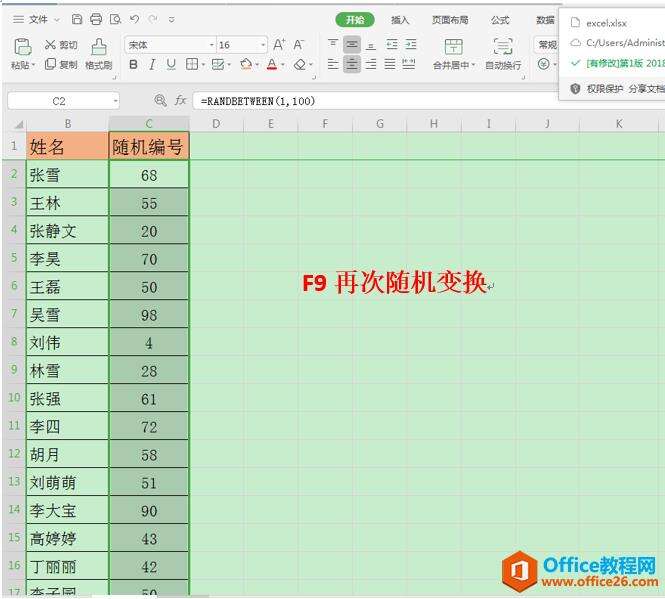The width and height of the screenshot is (665, 599).
Task: Click the cell Borders icon
Action: 192,64
